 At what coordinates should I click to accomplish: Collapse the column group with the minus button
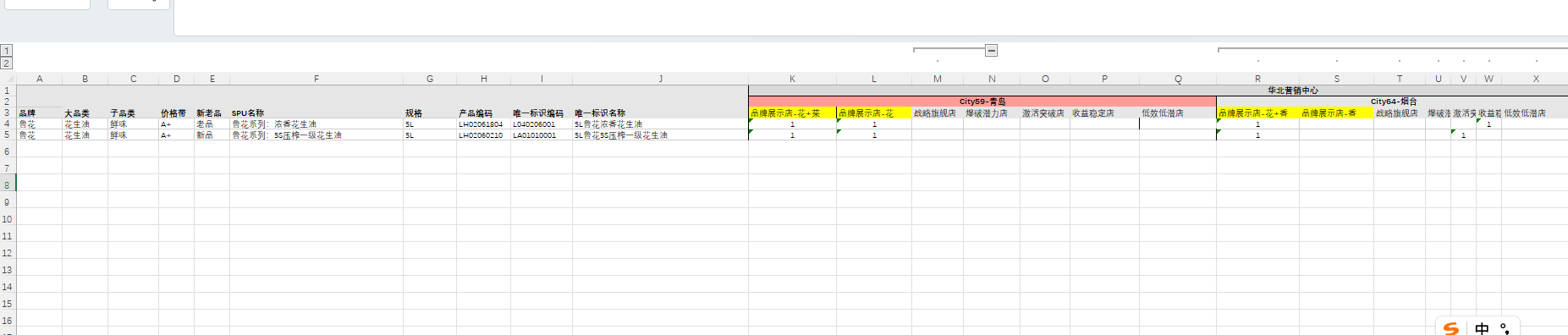(991, 51)
